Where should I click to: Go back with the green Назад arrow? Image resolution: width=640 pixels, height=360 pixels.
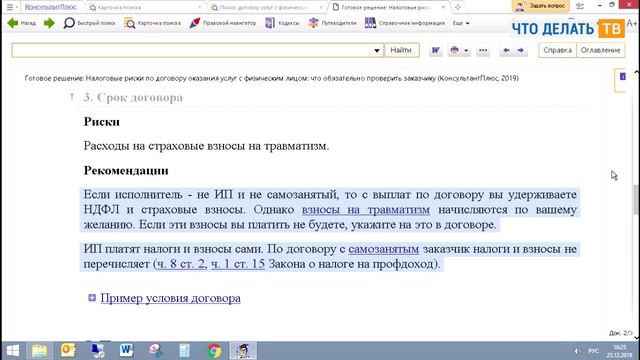[x=22, y=23]
